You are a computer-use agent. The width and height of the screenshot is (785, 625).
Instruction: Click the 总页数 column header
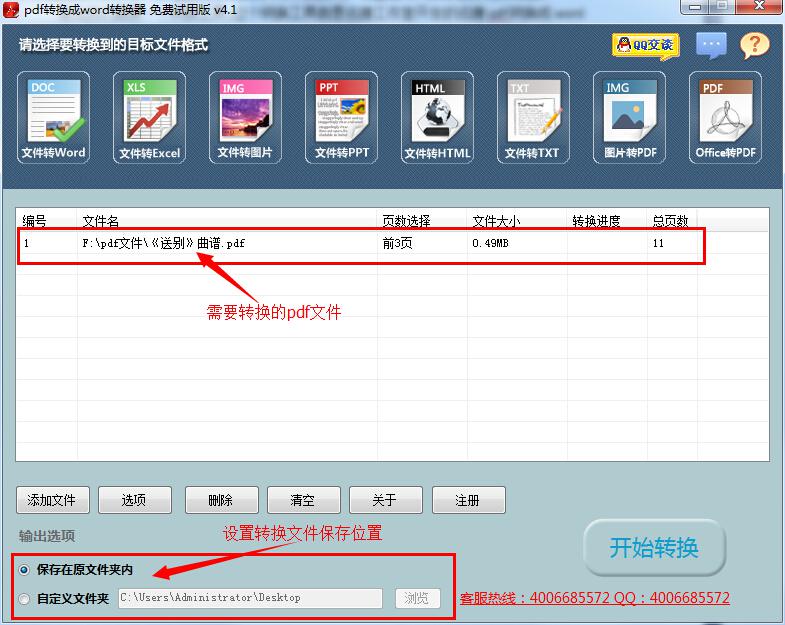[672, 220]
